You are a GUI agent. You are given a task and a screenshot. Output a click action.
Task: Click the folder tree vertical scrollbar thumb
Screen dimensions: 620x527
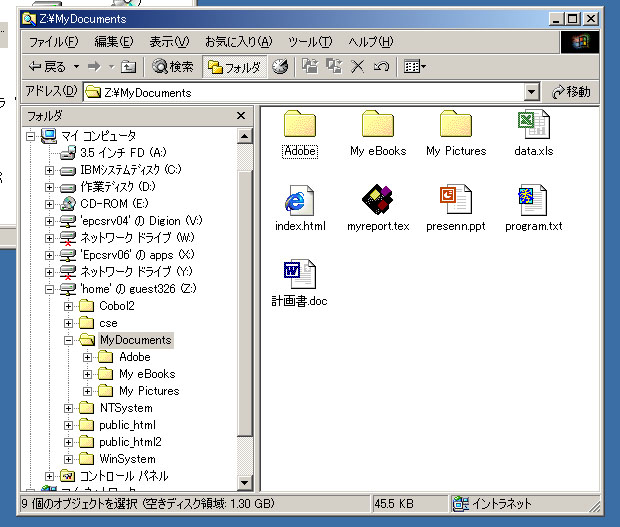coord(244,302)
